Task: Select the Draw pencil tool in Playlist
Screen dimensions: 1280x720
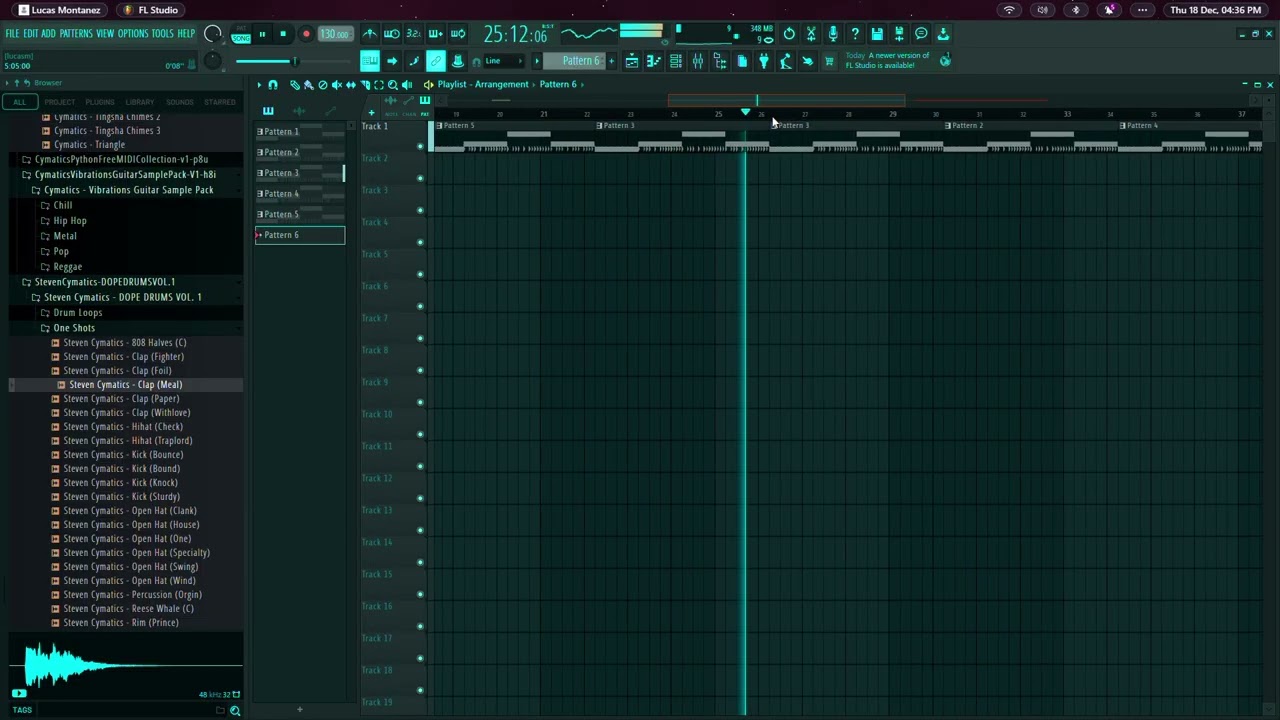Action: coord(294,85)
